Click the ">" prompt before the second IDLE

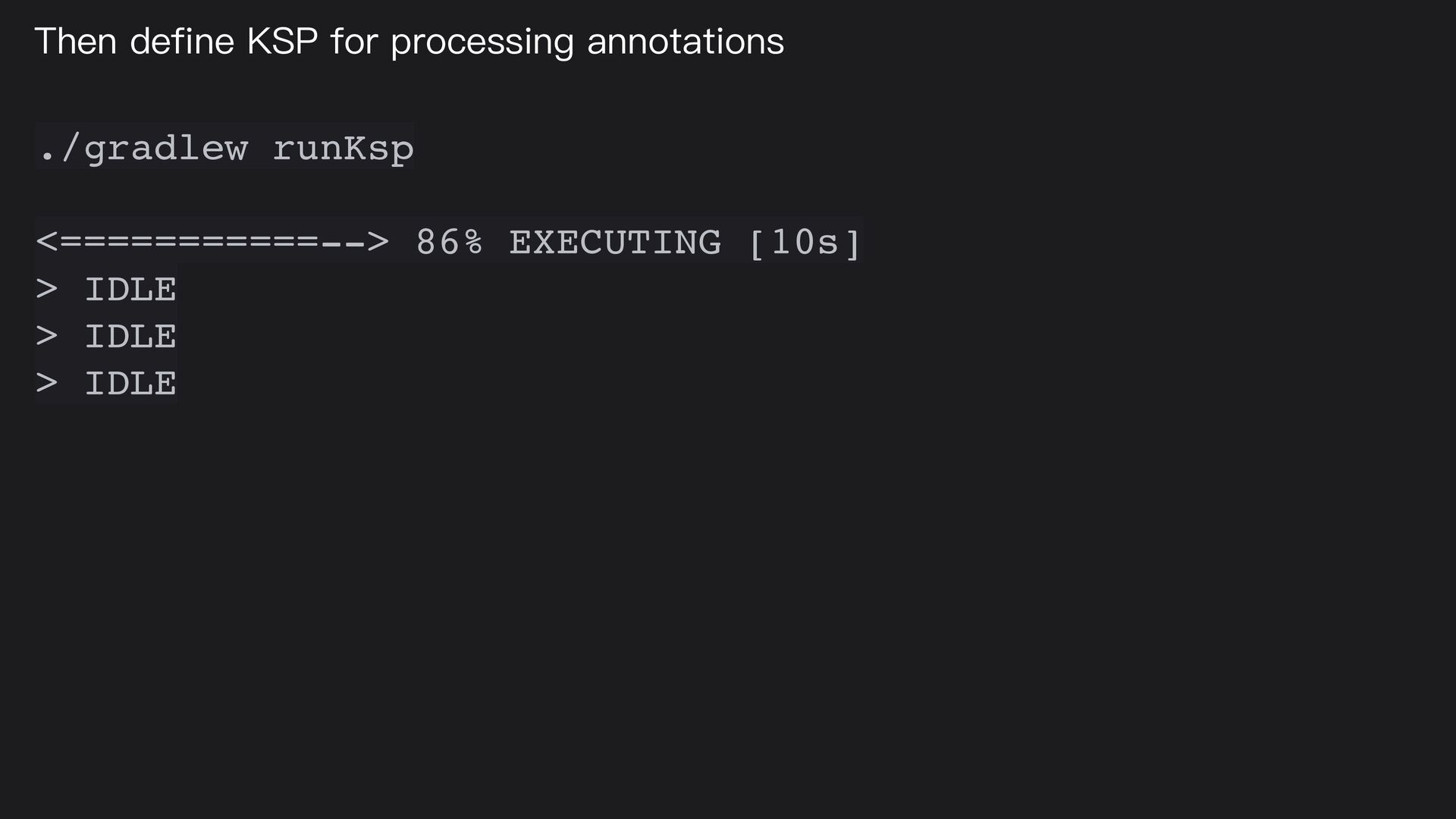47,336
